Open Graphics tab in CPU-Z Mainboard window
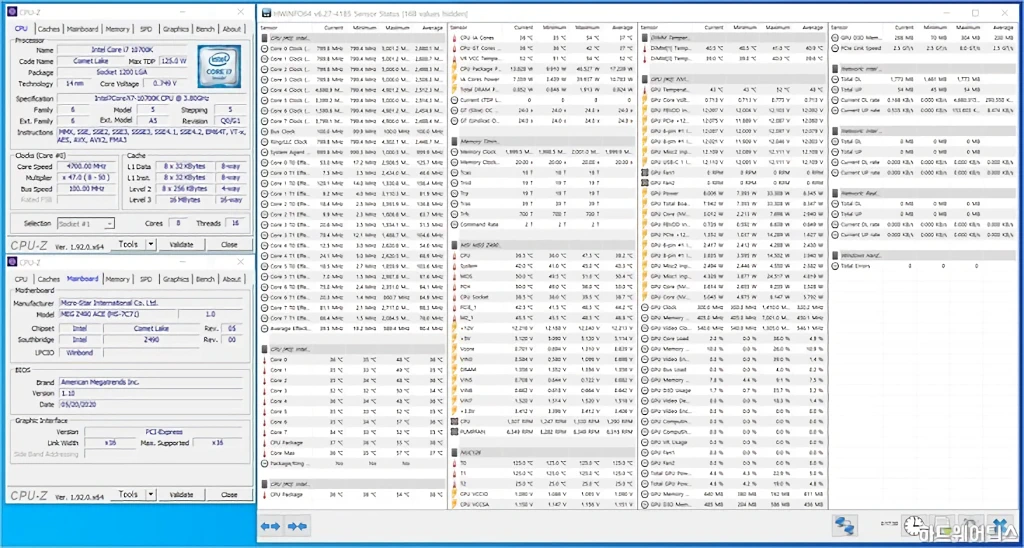The width and height of the screenshot is (1024, 548). click(176, 279)
